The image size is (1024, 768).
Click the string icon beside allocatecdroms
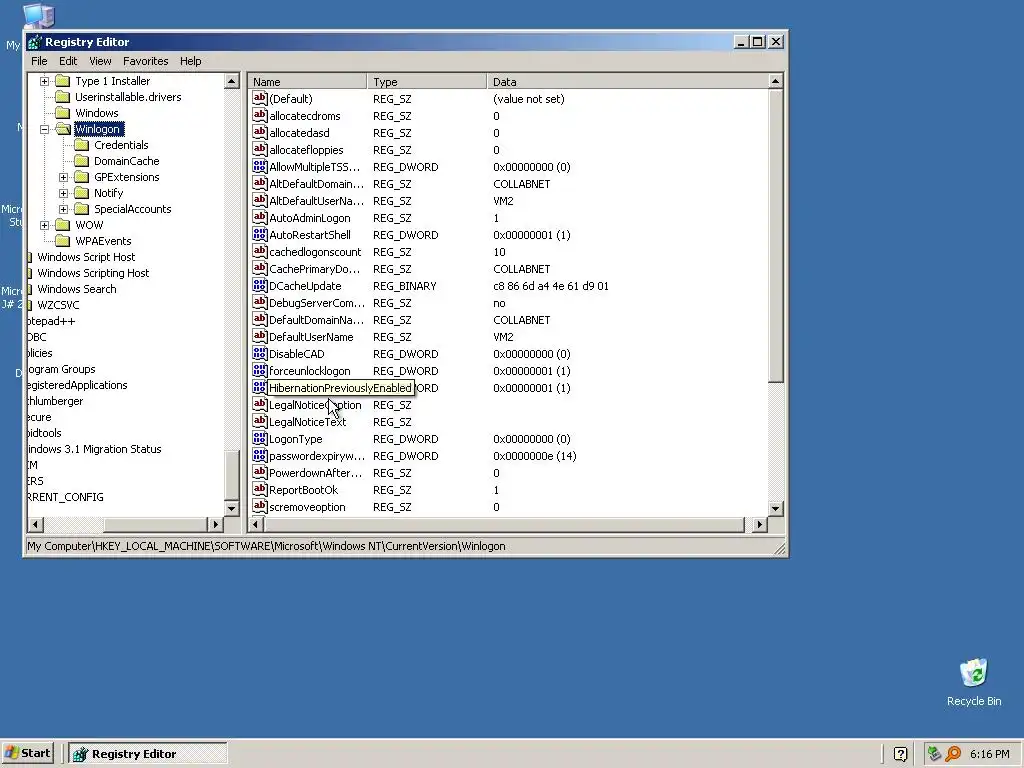coord(259,116)
